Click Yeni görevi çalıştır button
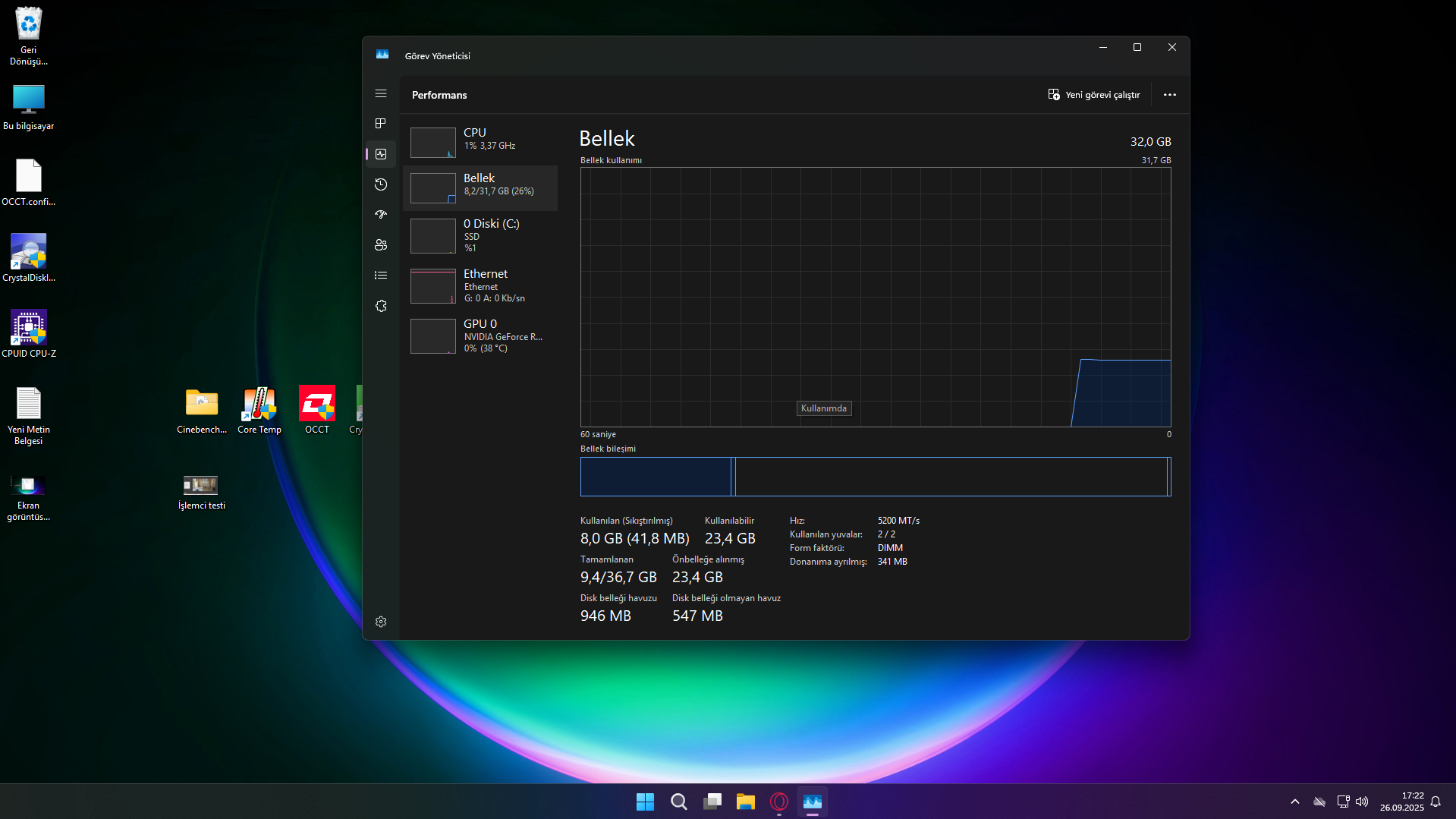The width and height of the screenshot is (1456, 819). (x=1094, y=95)
